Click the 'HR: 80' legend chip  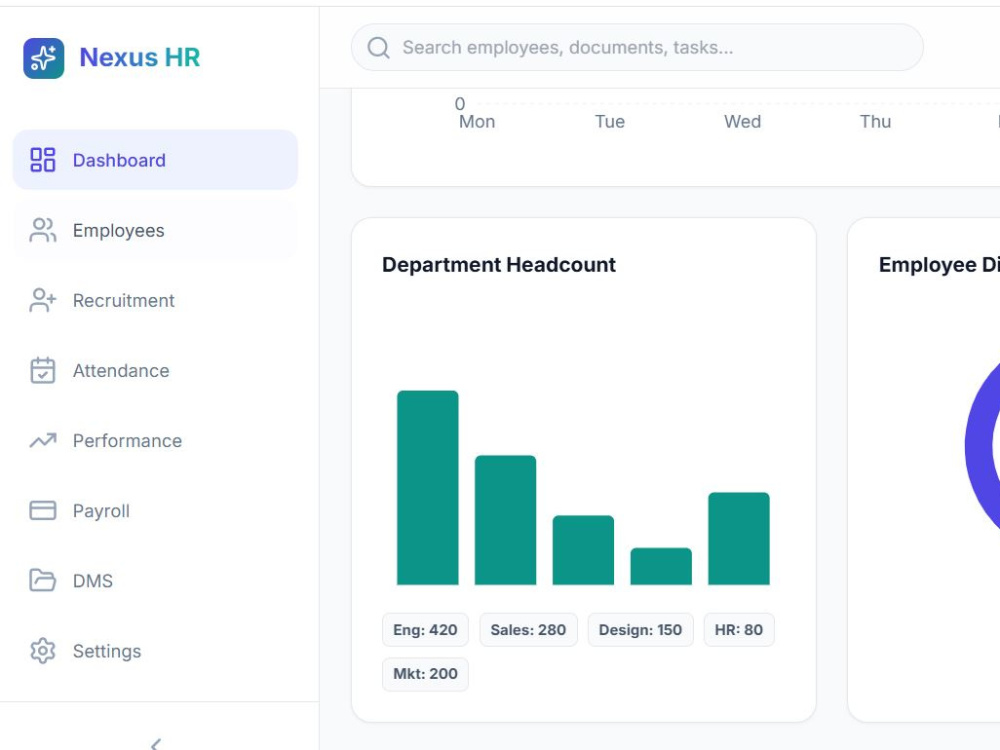tap(739, 630)
